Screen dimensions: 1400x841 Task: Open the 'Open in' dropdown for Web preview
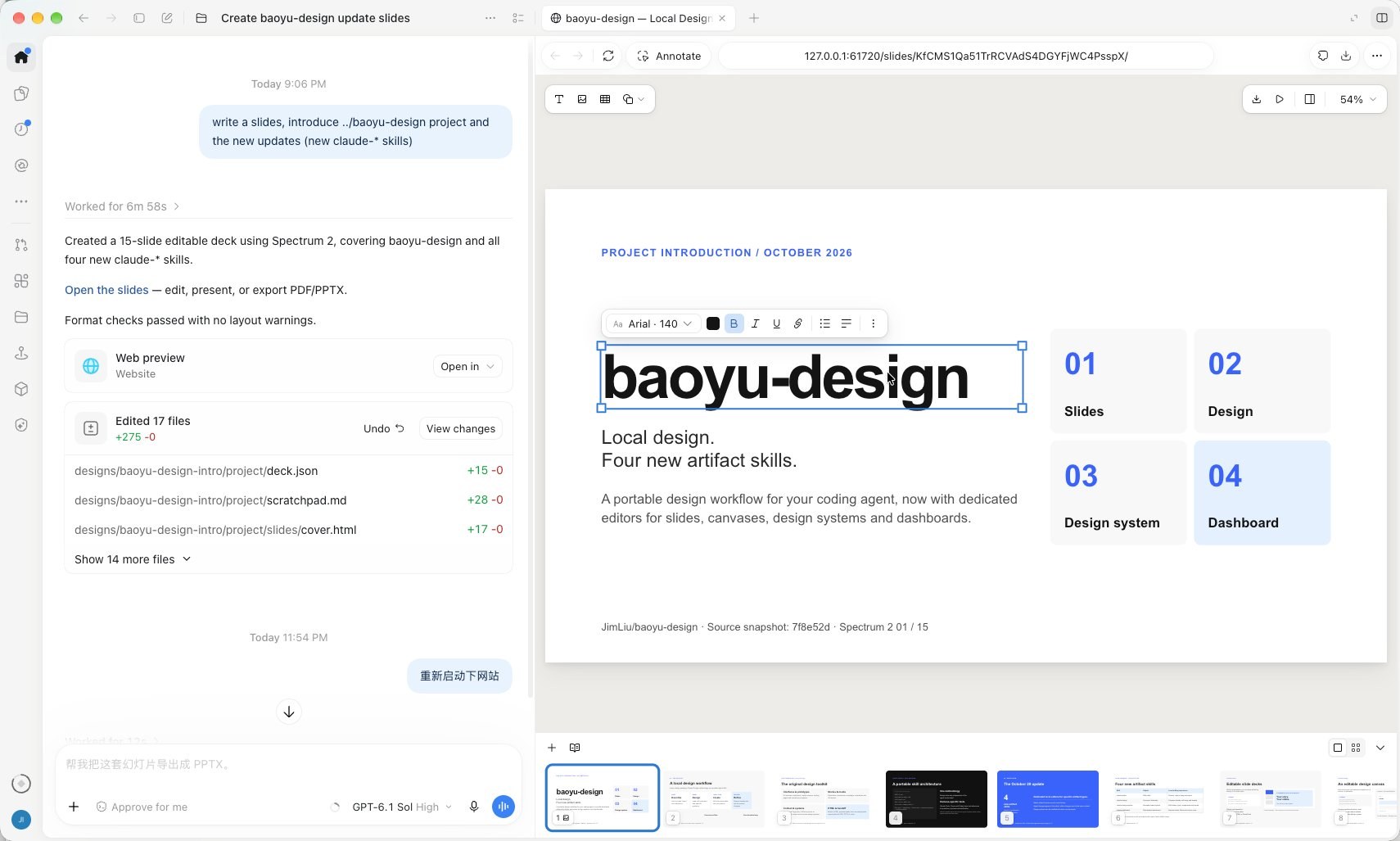pyautogui.click(x=467, y=366)
